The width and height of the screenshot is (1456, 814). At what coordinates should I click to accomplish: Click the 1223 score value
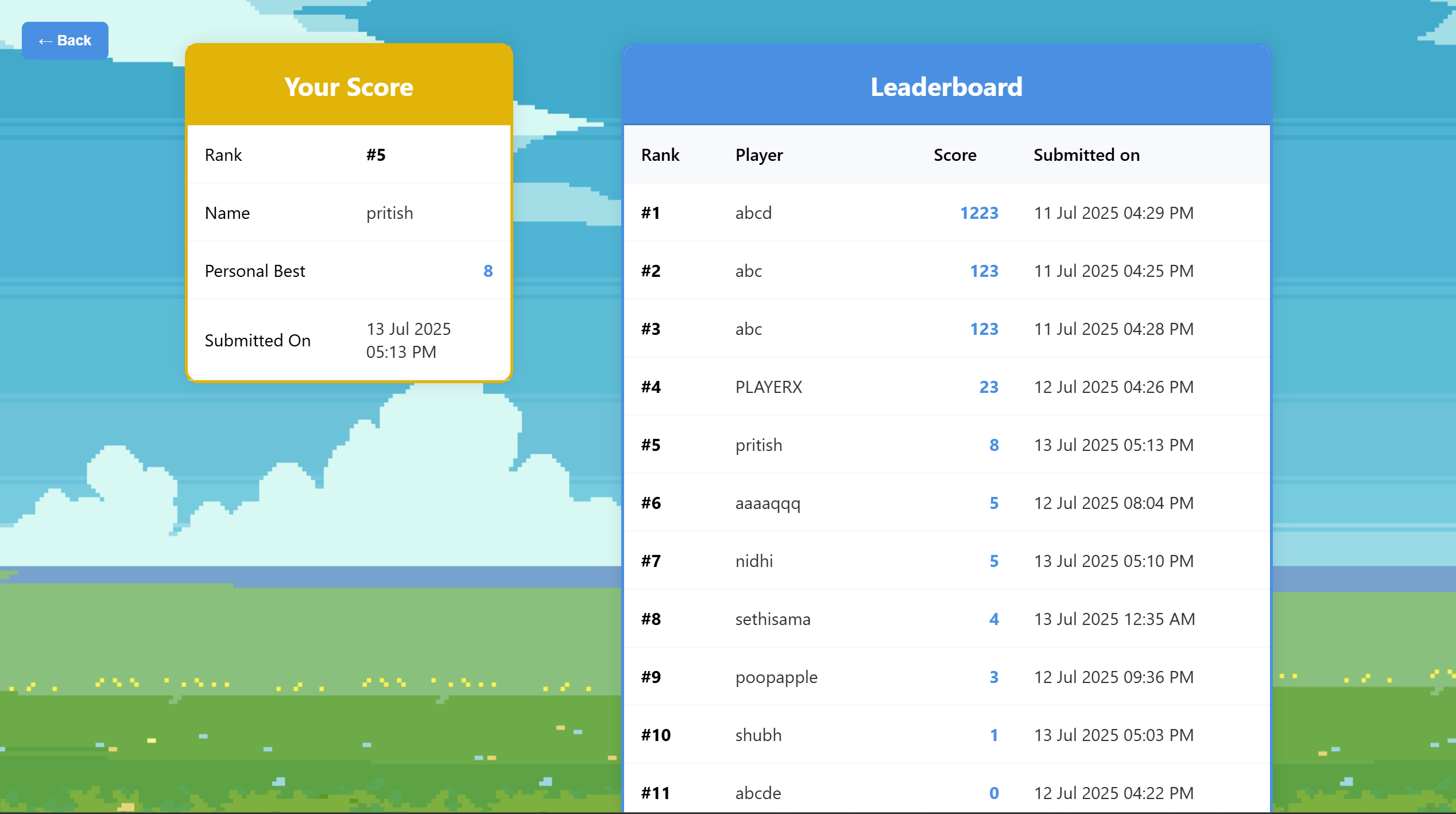(979, 213)
